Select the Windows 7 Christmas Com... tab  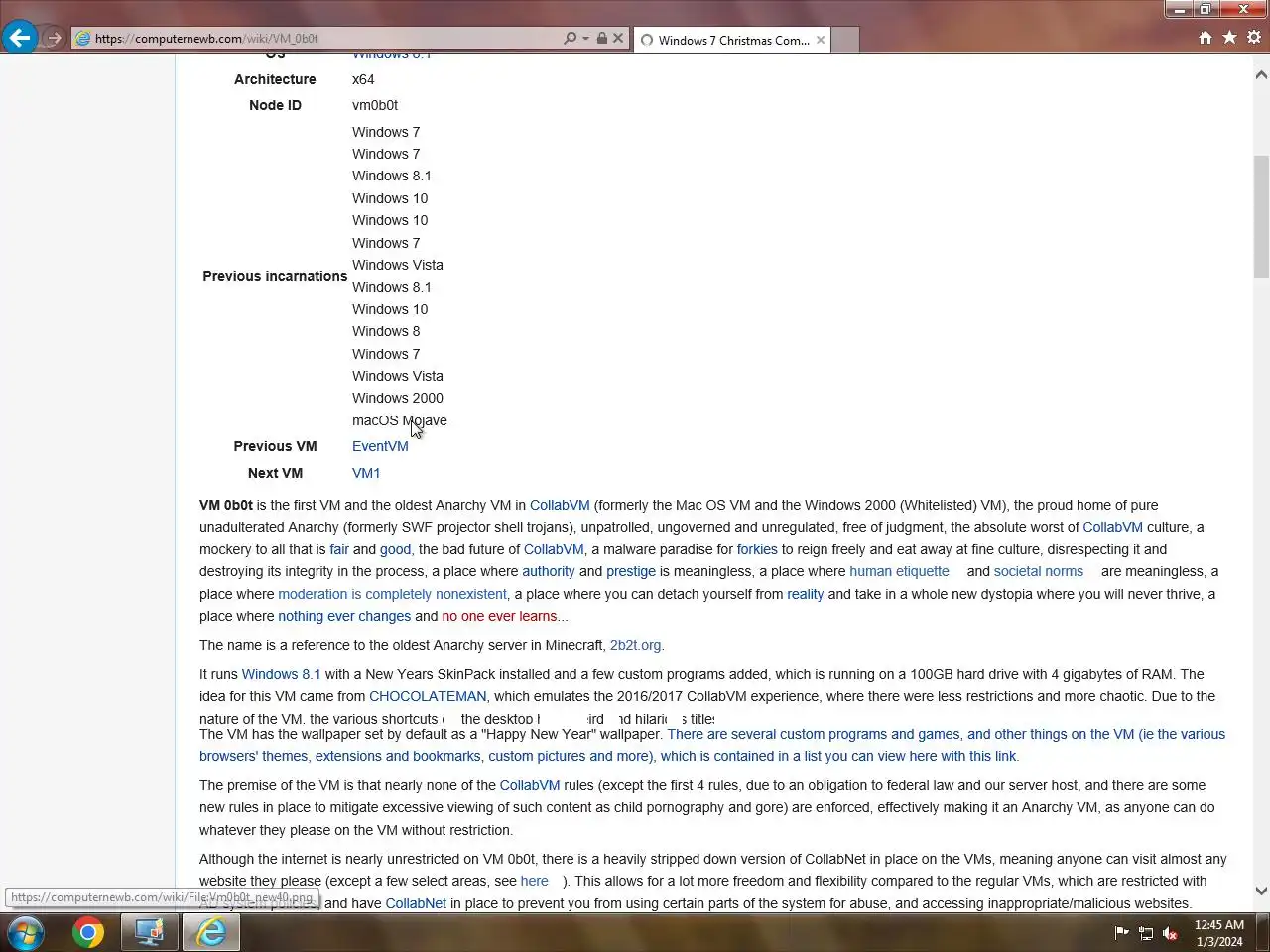pyautogui.click(x=732, y=40)
